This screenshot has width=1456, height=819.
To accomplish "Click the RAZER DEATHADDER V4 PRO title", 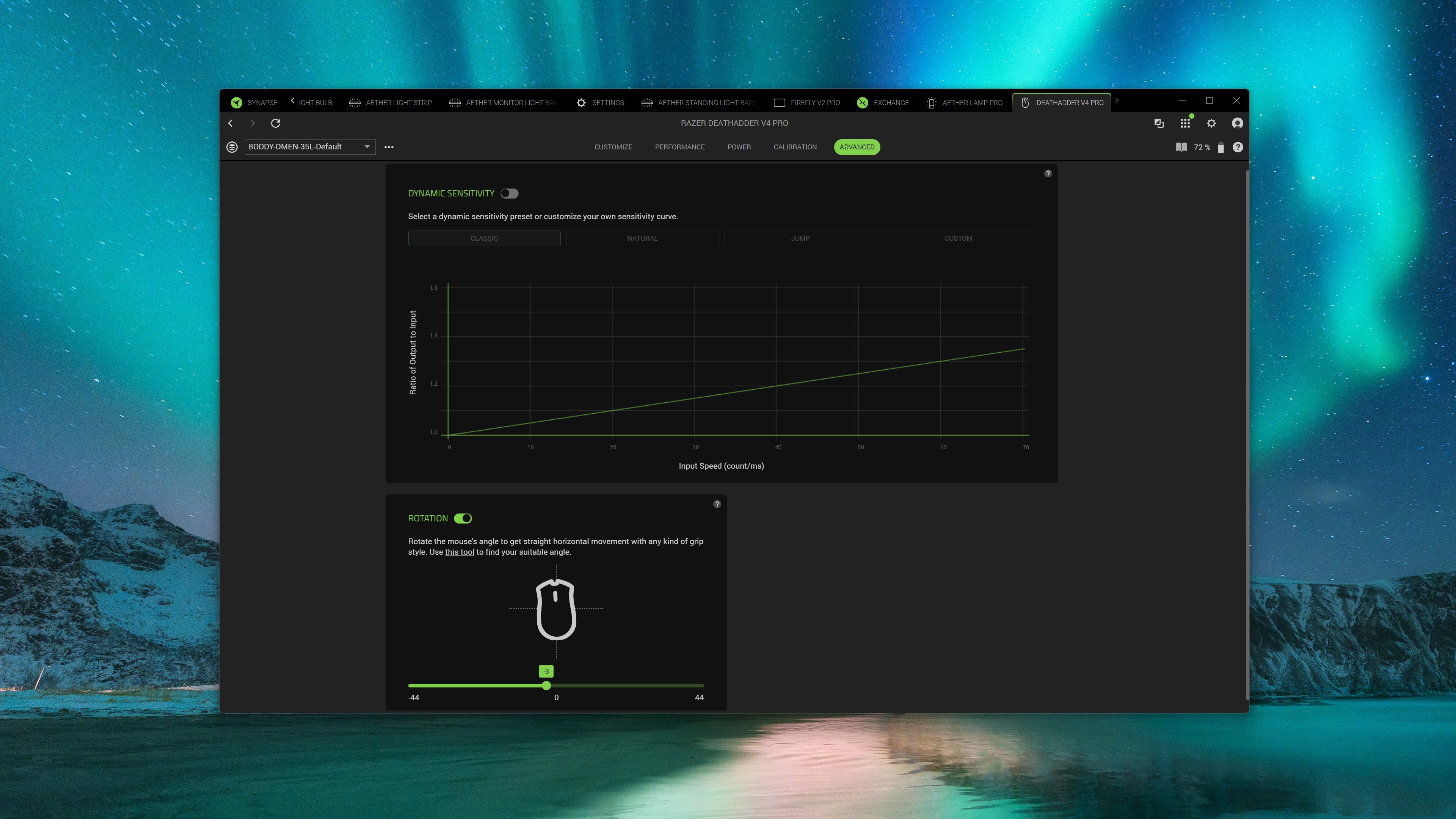I will (734, 123).
